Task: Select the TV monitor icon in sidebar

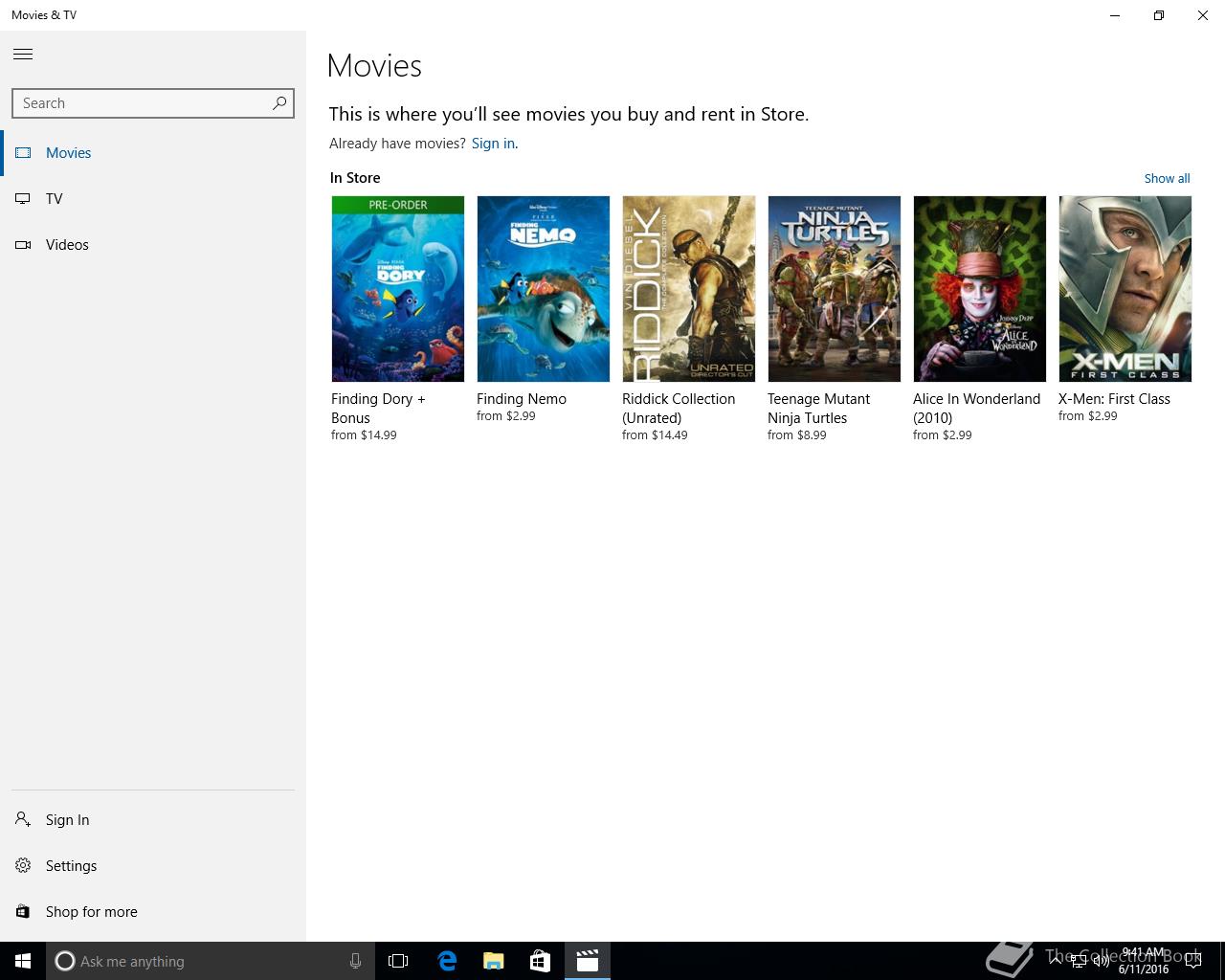Action: (23, 198)
